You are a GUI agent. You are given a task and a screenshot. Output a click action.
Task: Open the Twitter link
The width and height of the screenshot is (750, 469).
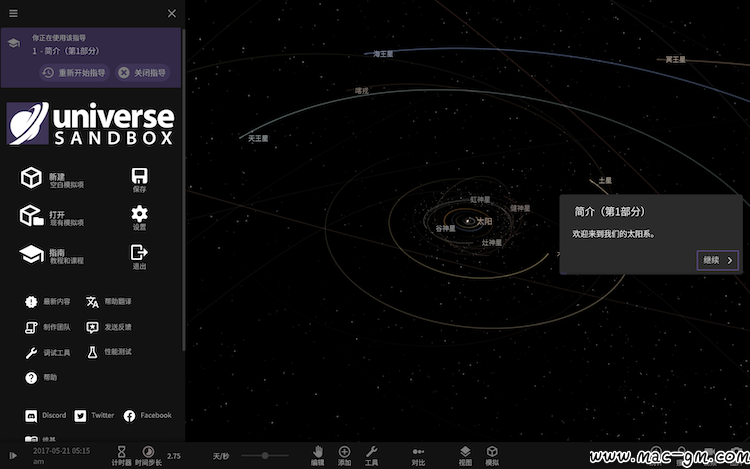(x=94, y=415)
